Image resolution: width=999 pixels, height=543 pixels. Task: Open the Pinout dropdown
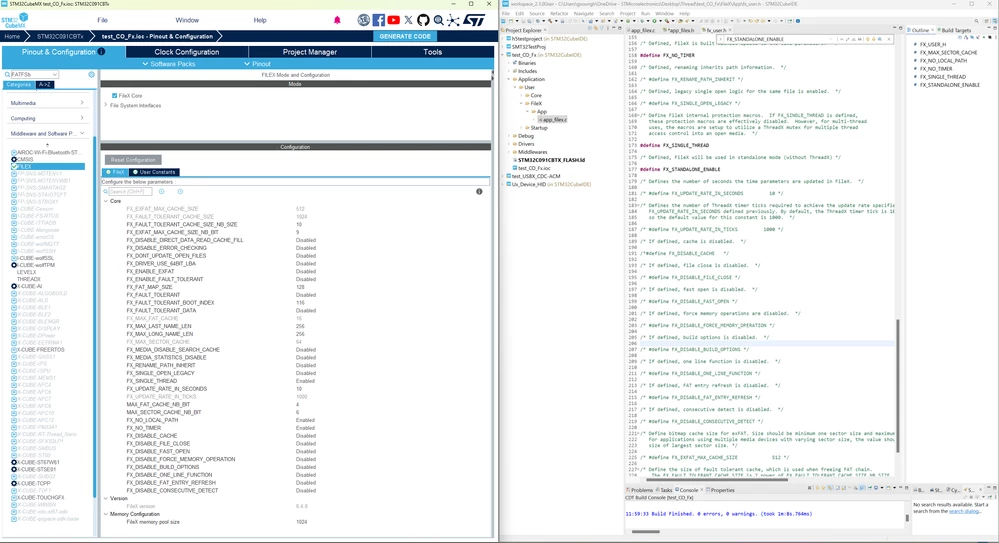point(257,64)
